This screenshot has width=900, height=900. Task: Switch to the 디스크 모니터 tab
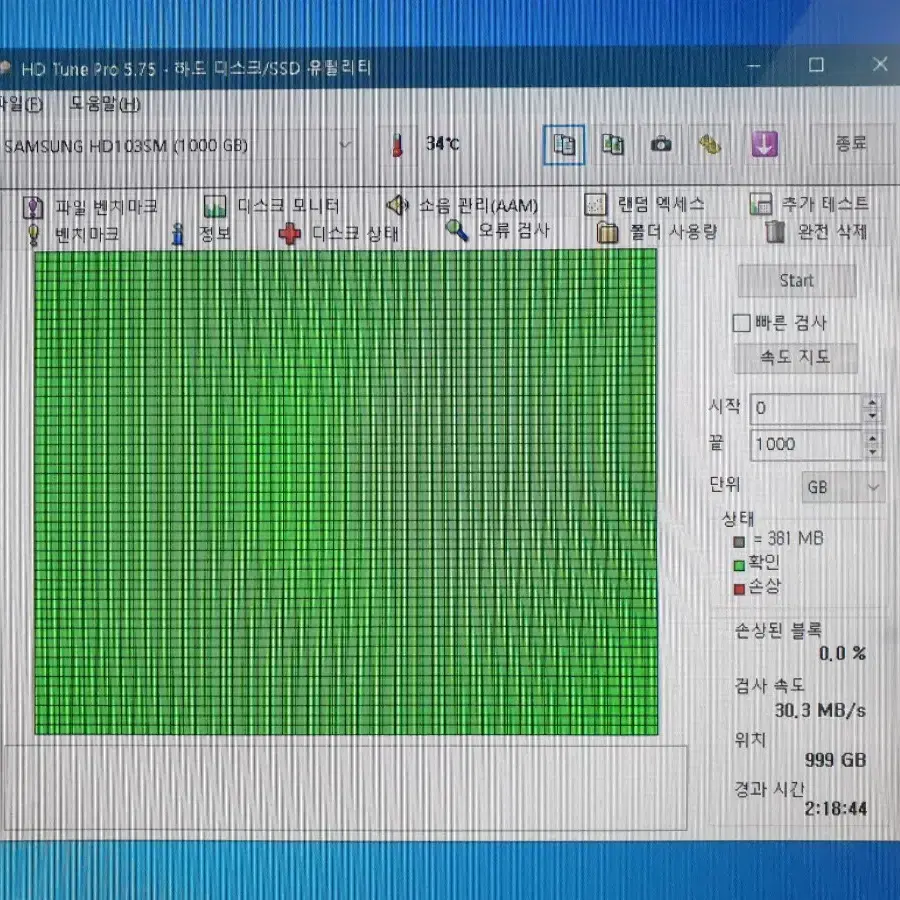click(x=271, y=205)
